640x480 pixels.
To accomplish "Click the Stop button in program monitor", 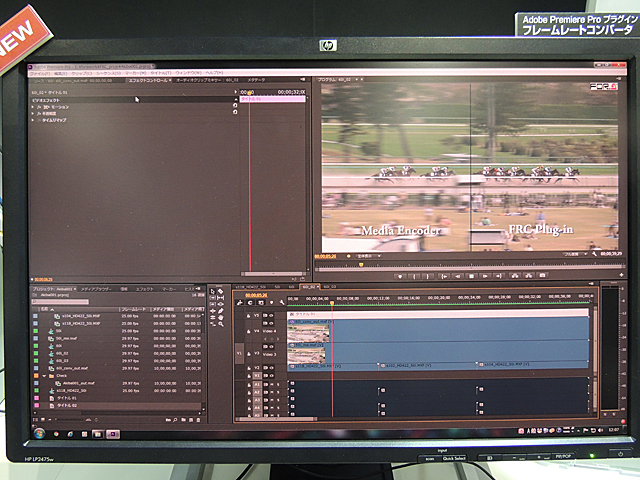I will pyautogui.click(x=471, y=276).
